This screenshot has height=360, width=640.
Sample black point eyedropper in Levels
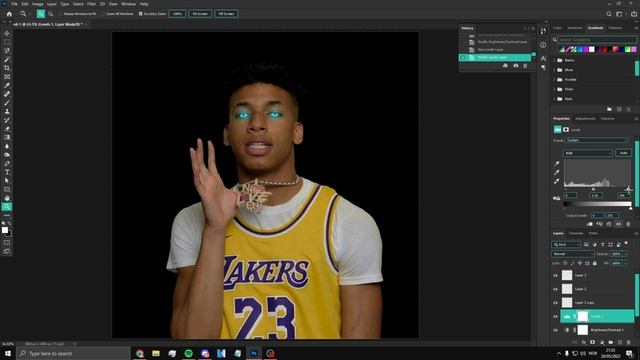557,163
